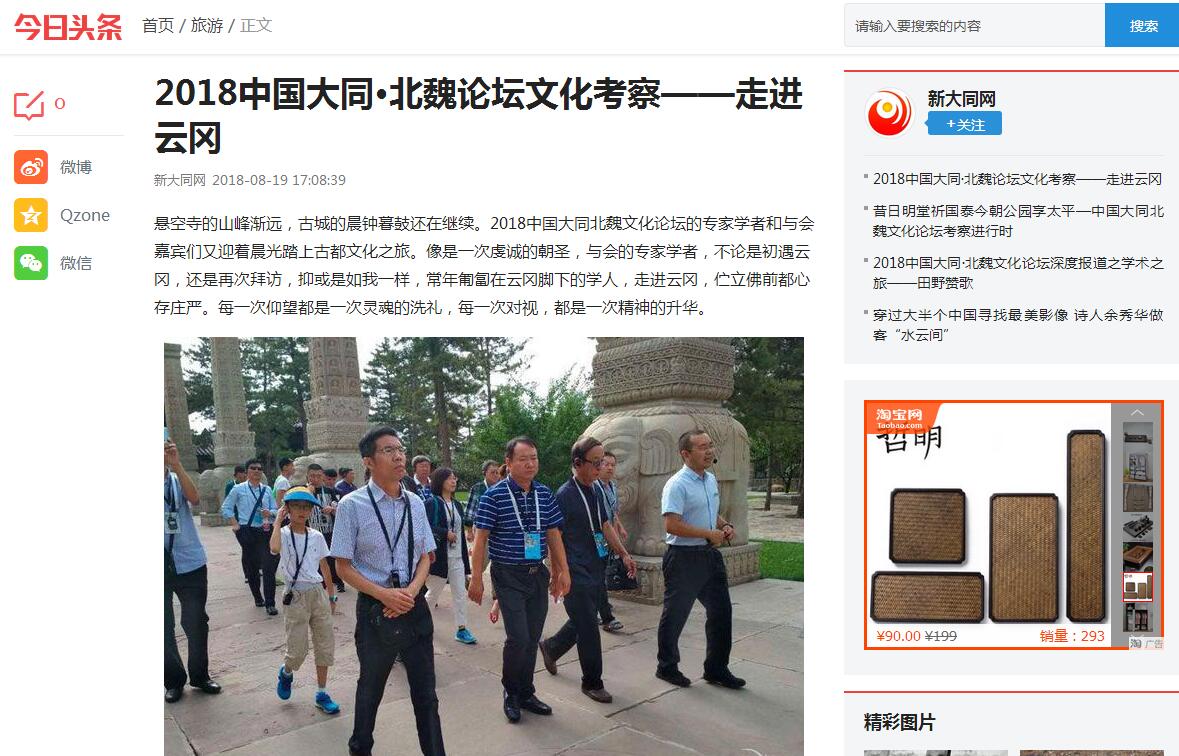Share article via the Weibo icon
1179x756 pixels.
tap(31, 167)
